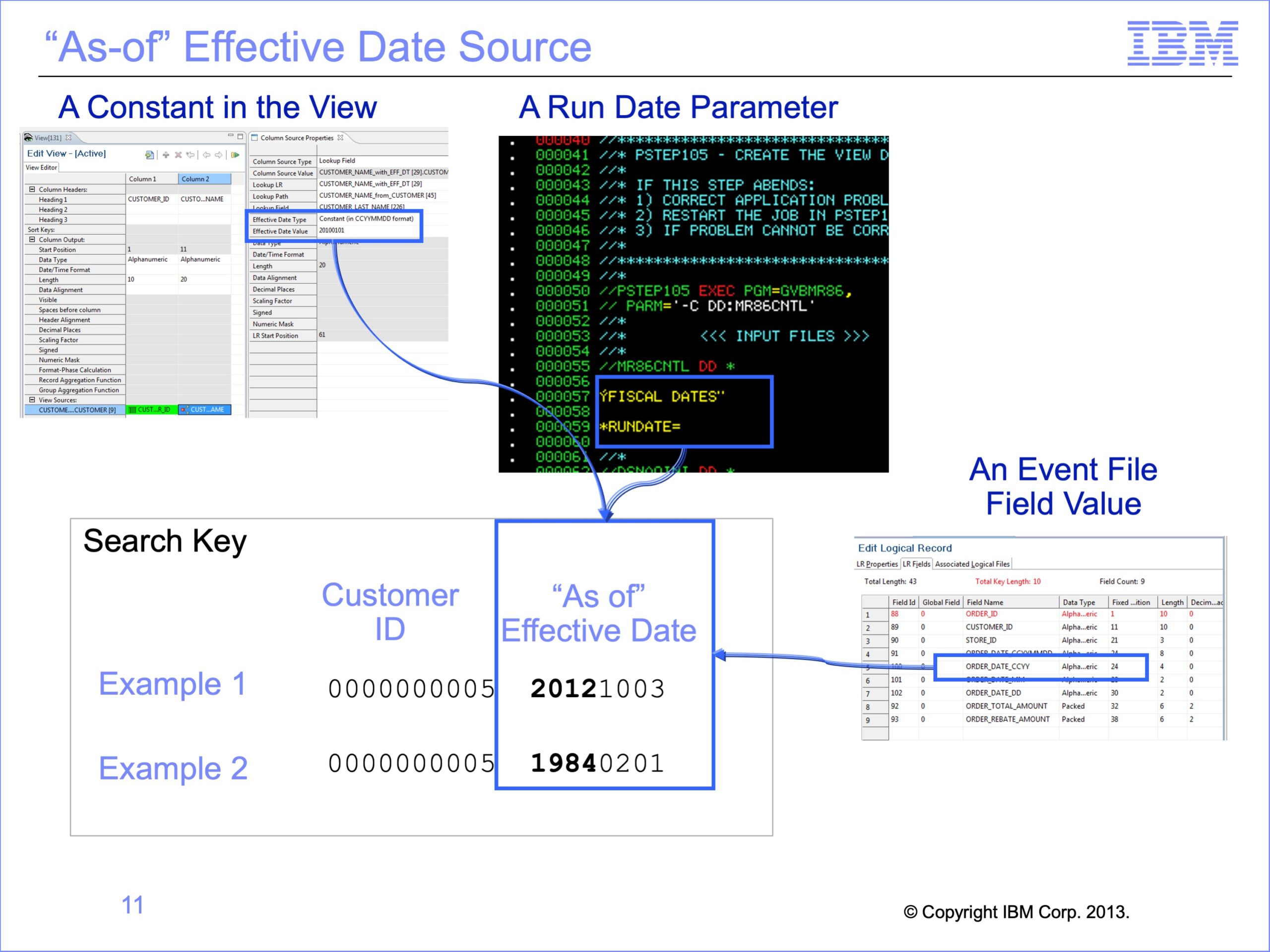Click Lookup LR value CUSTOMER_NAME_with_EFF_DT [29]
This screenshot has width=1270, height=952.
(382, 183)
